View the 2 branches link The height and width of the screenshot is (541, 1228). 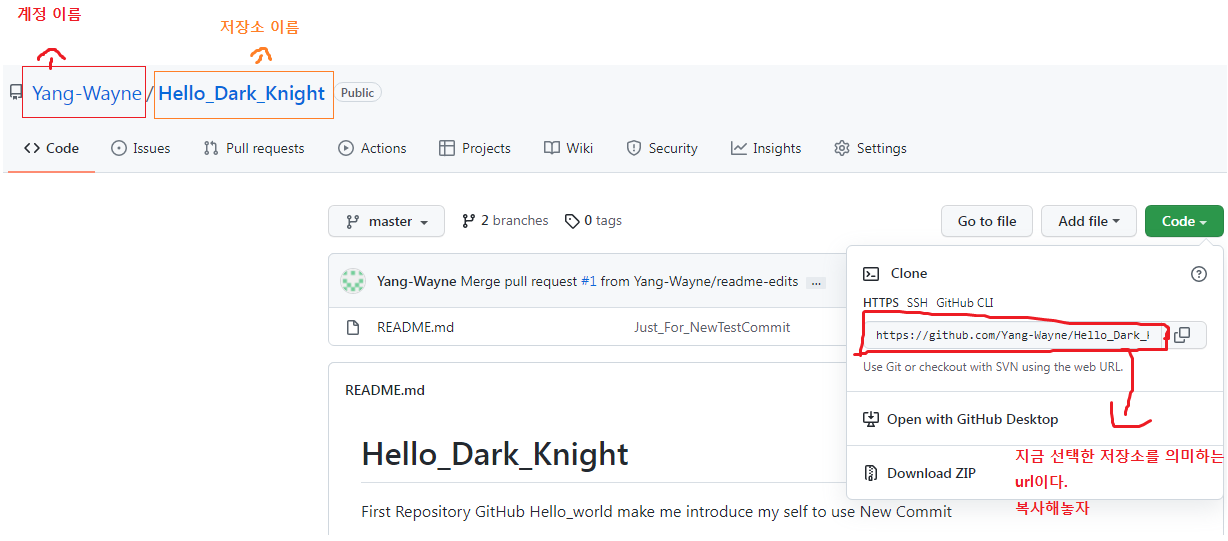[x=505, y=220]
